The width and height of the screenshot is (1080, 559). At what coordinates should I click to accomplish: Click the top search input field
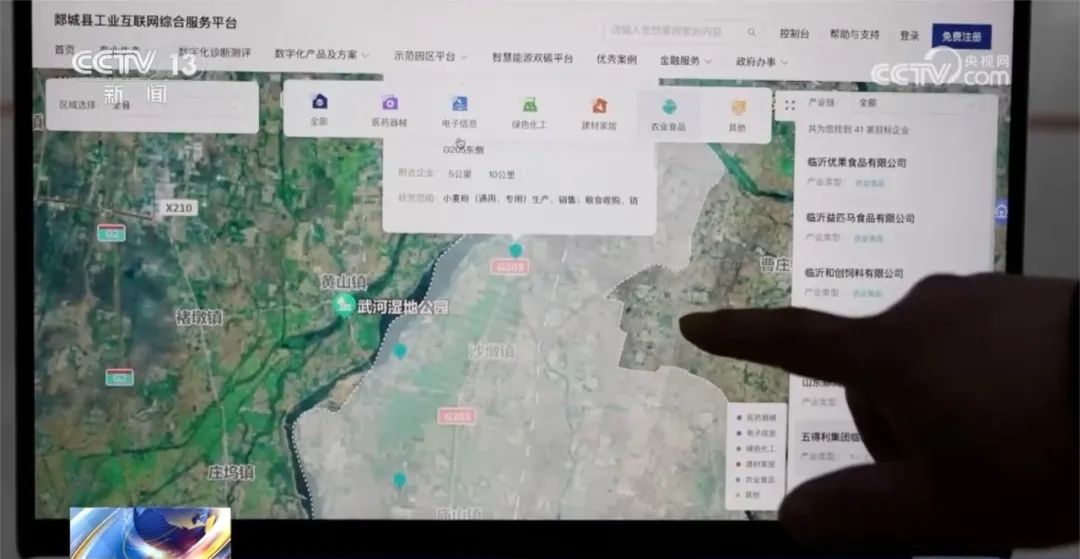[x=674, y=31]
